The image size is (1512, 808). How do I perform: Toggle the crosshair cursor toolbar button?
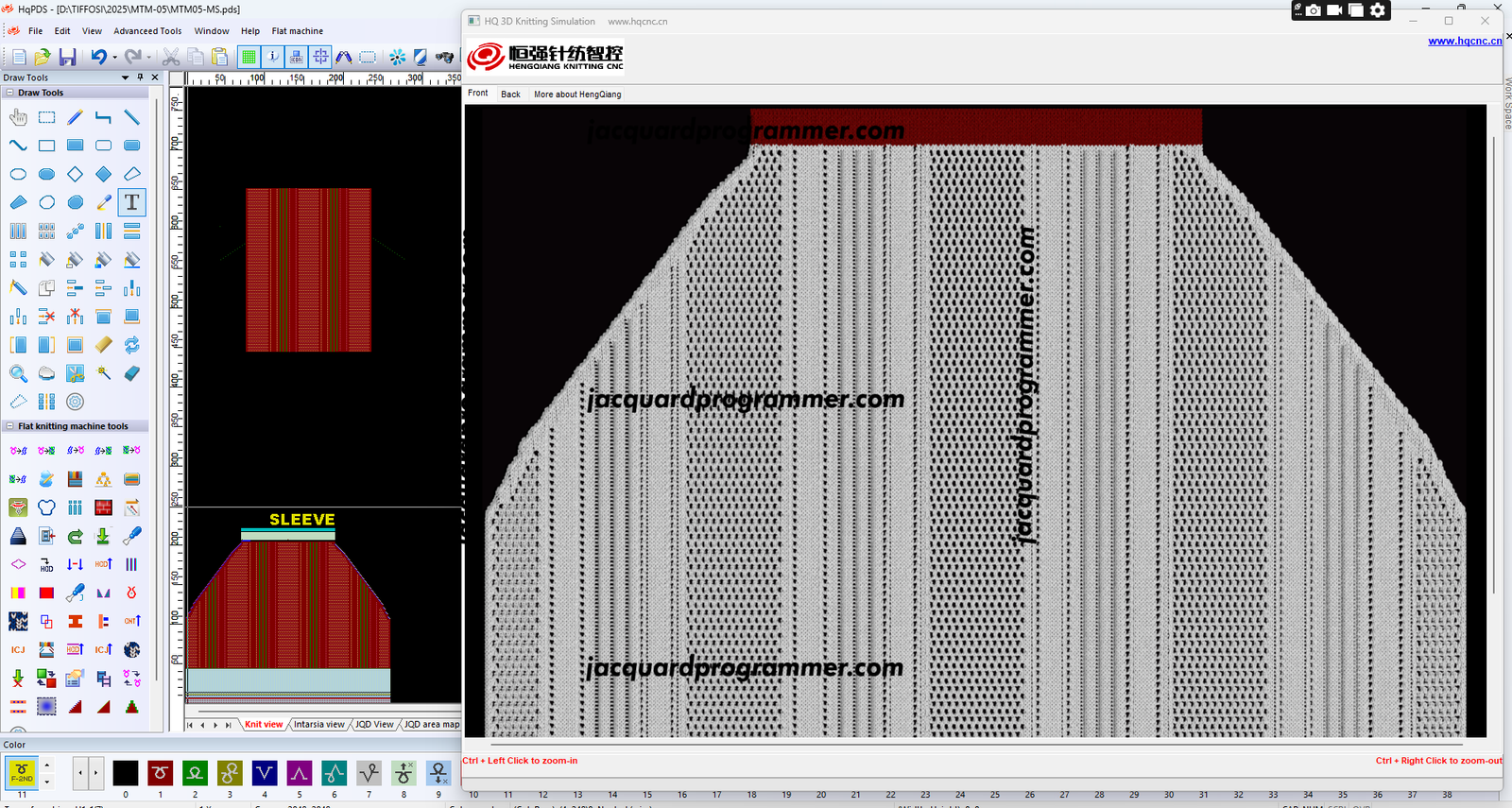(x=320, y=57)
